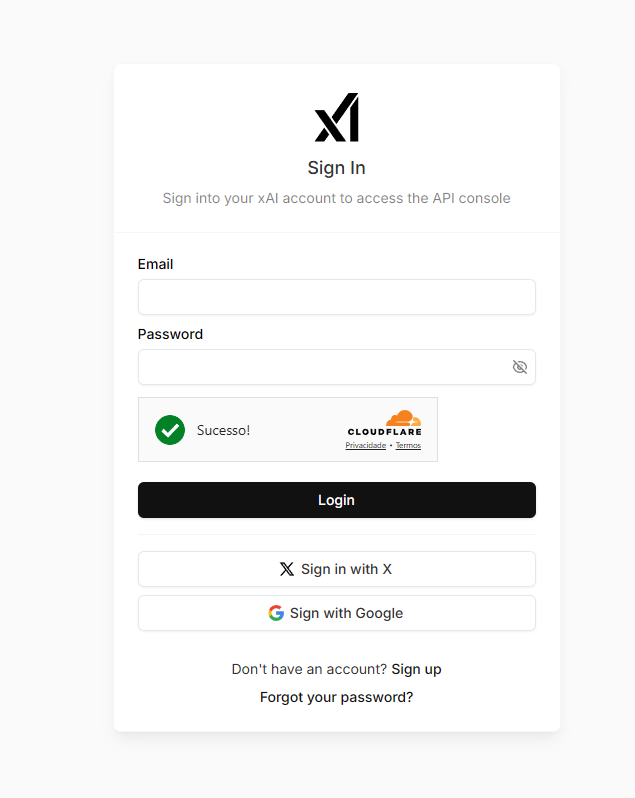The width and height of the screenshot is (635, 798).
Task: Toggle password visibility eye icon
Action: [519, 367]
